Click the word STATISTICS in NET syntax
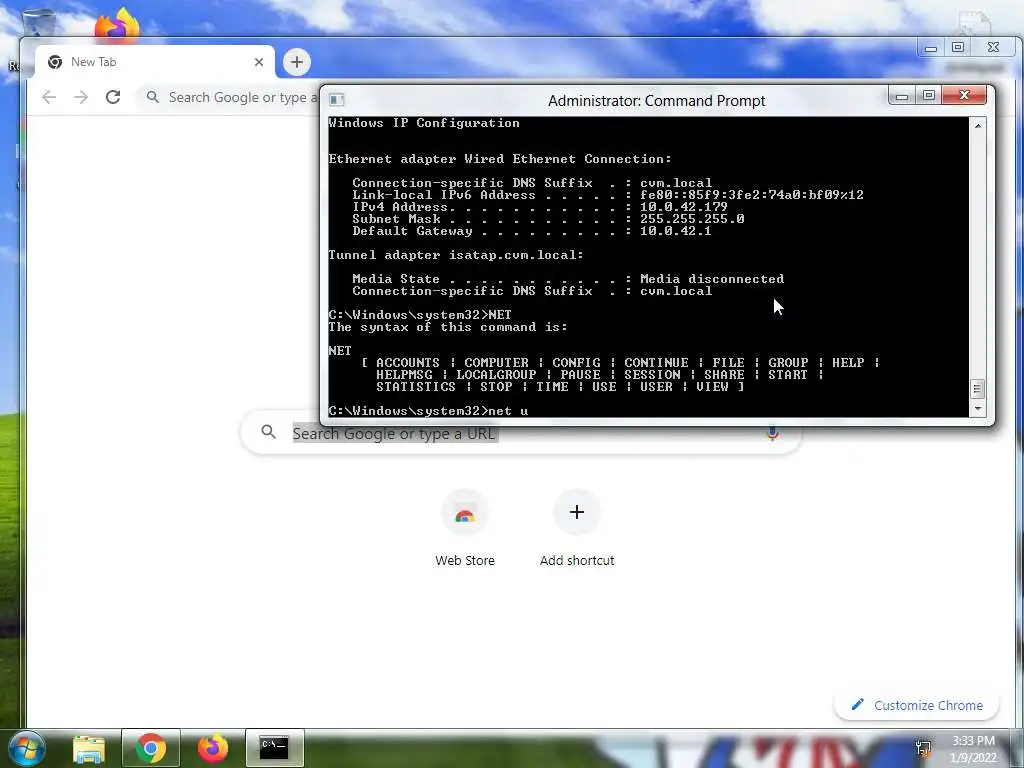The image size is (1024, 768). tap(415, 387)
